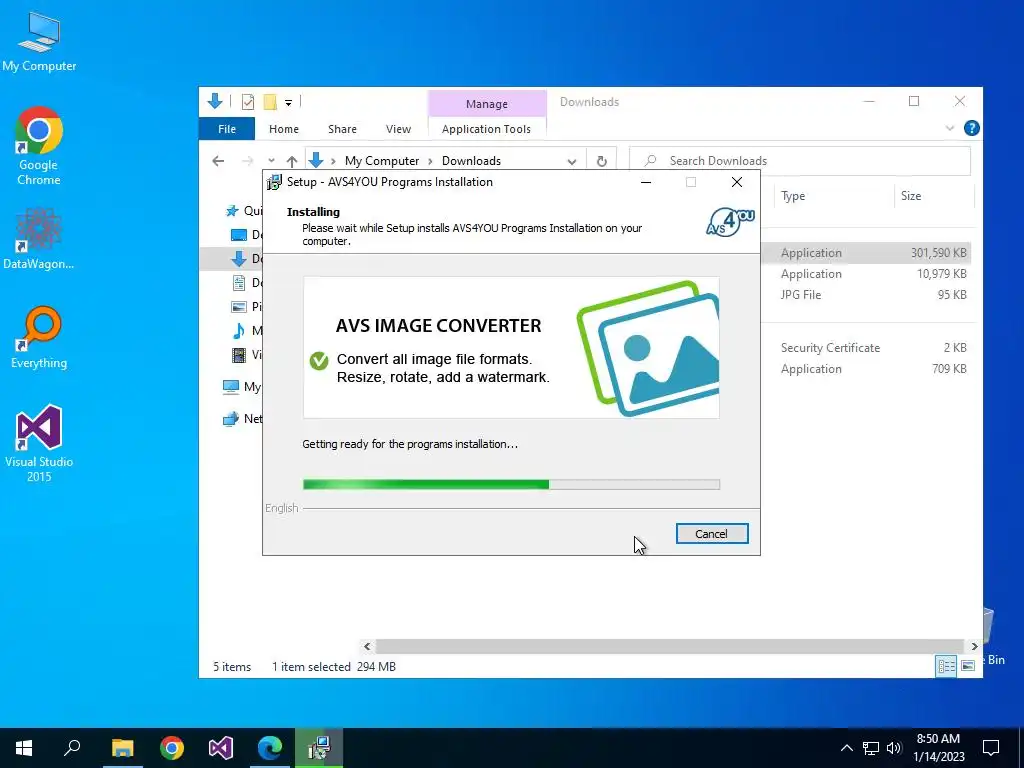Show hidden system tray icons
The width and height of the screenshot is (1024, 768).
pos(846,748)
